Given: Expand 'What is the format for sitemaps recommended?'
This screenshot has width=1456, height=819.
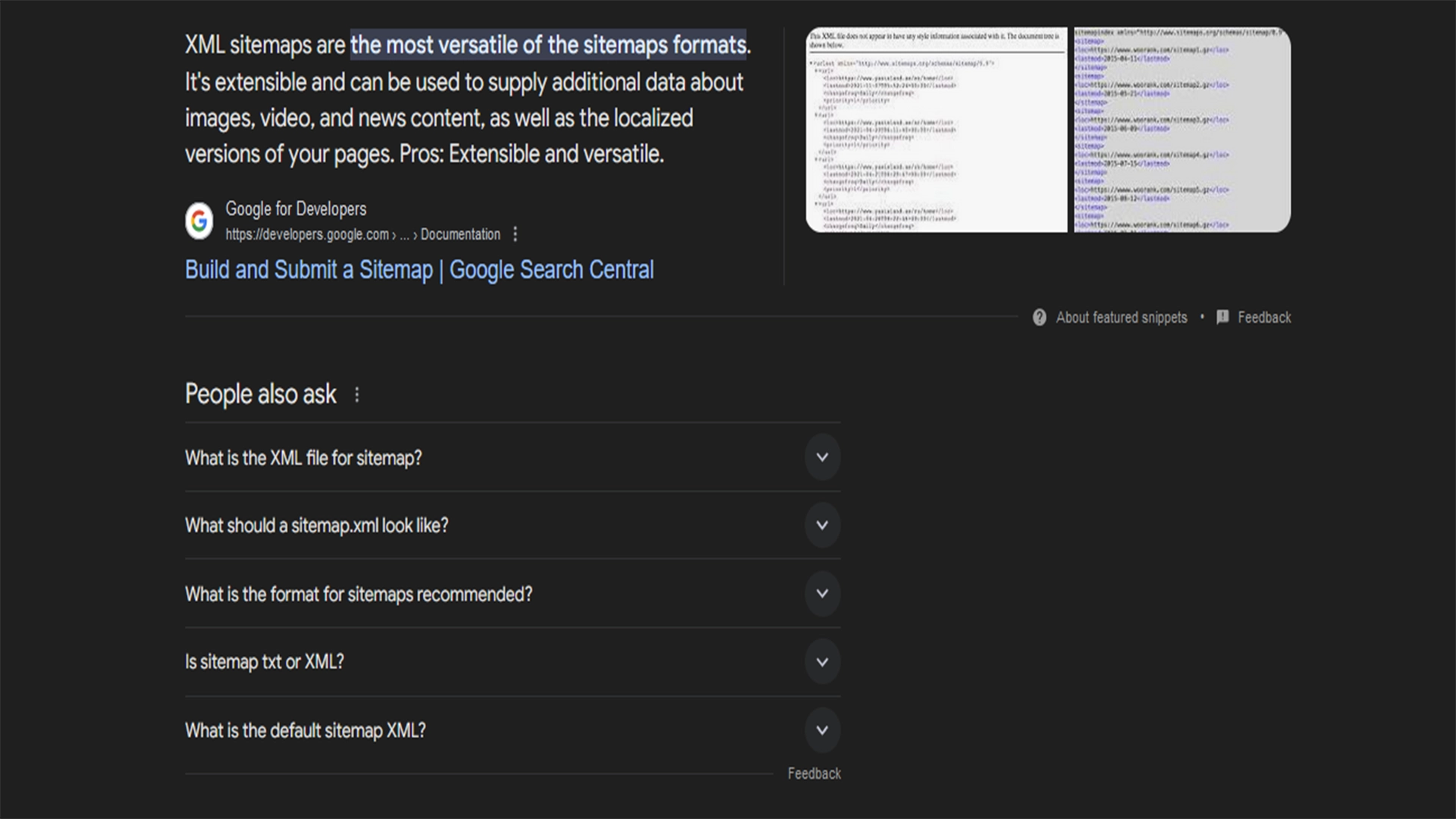Looking at the screenshot, I should point(822,594).
